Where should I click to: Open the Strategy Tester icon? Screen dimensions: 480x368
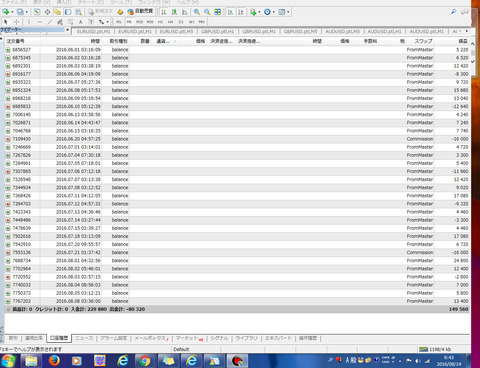pos(78,12)
